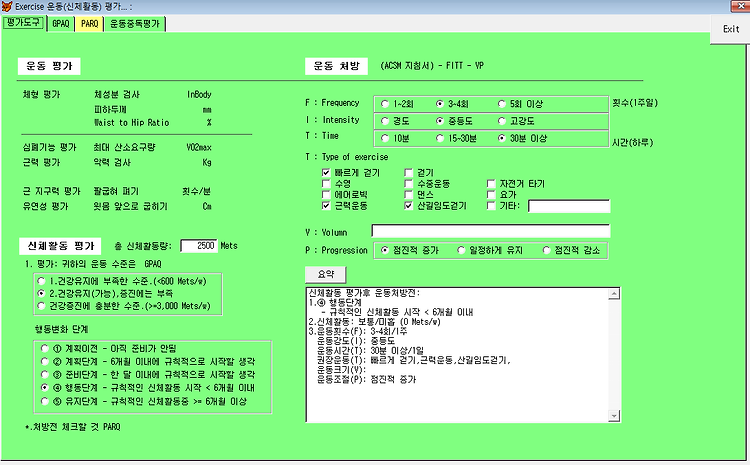Click the 팔굽혀 펴기 text
The height and width of the screenshot is (465, 750).
[116, 191]
